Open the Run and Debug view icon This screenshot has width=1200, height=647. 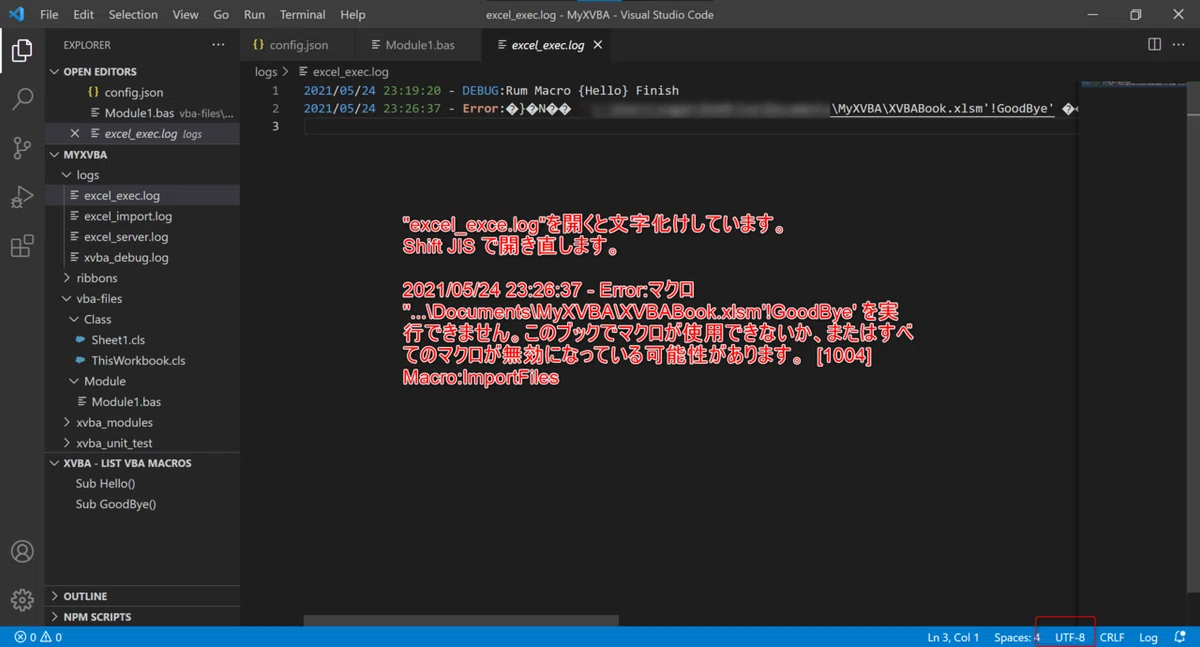[x=22, y=197]
